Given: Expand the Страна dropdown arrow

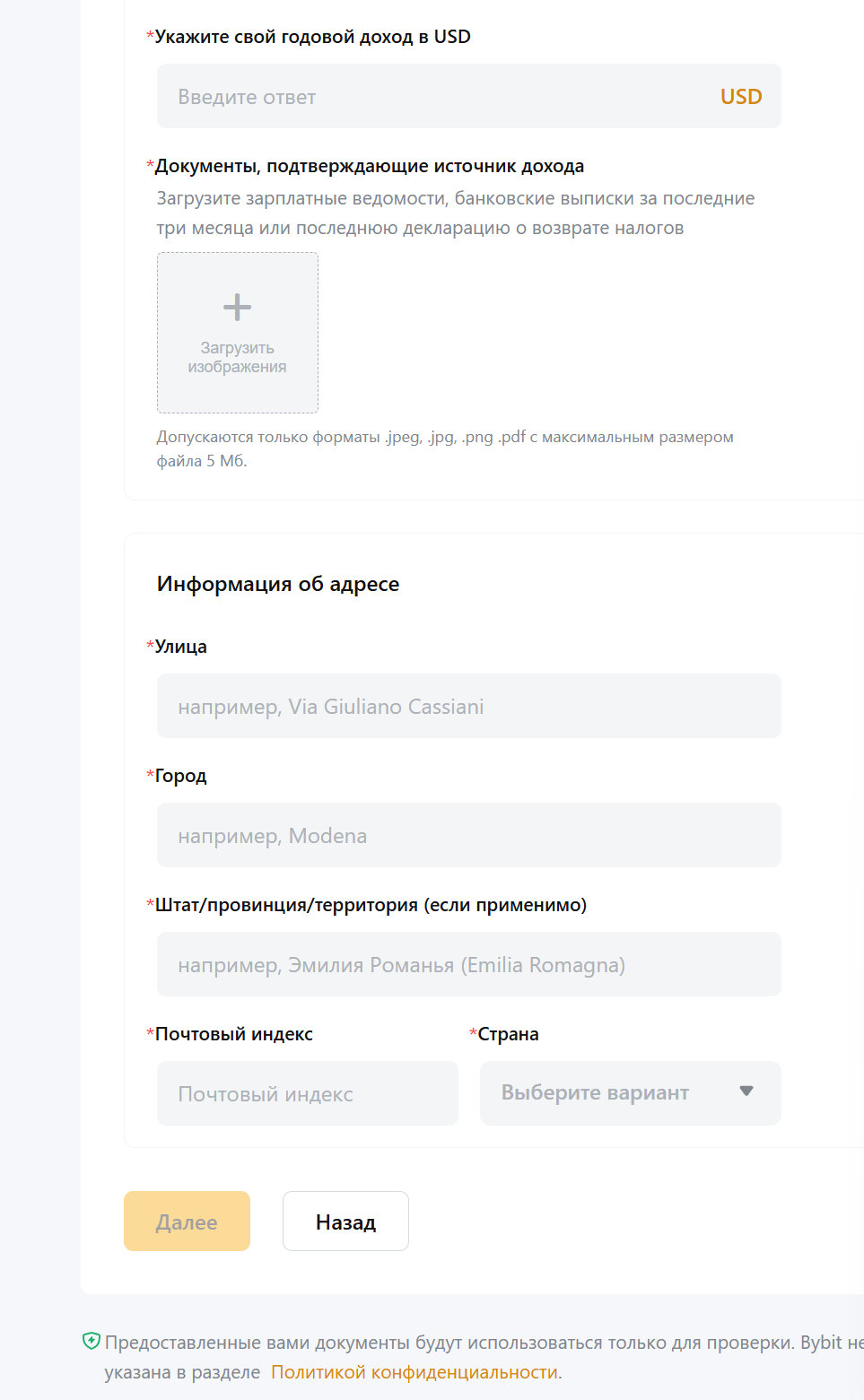Looking at the screenshot, I should point(746,1091).
